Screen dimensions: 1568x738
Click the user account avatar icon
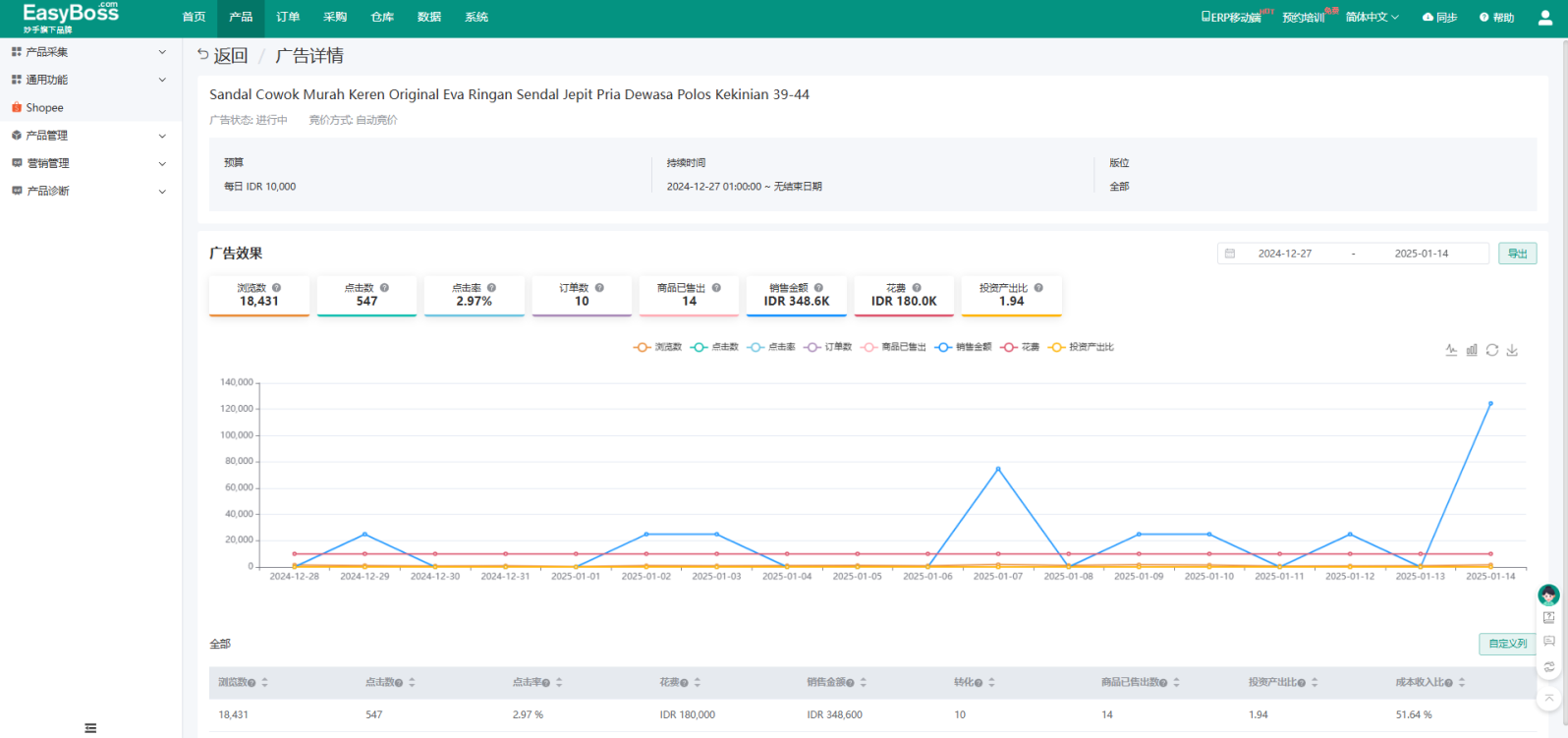coord(1544,18)
